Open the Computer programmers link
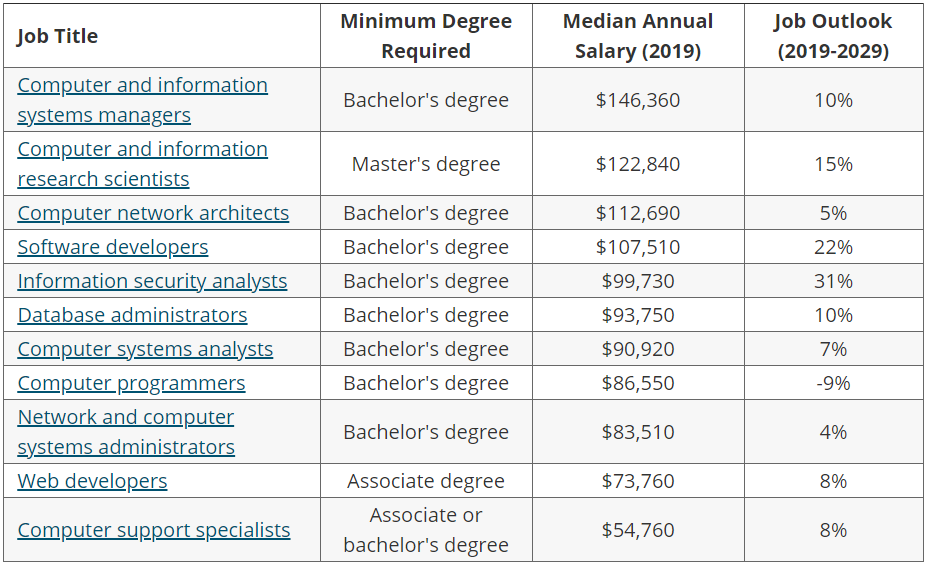This screenshot has height=565, width=927. coord(131,383)
